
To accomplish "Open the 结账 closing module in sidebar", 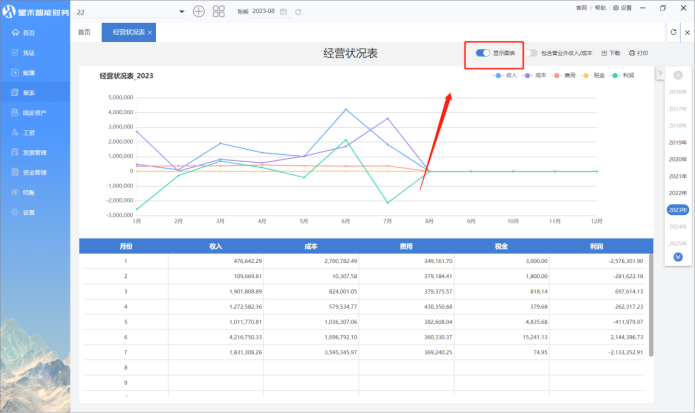I will [29, 192].
